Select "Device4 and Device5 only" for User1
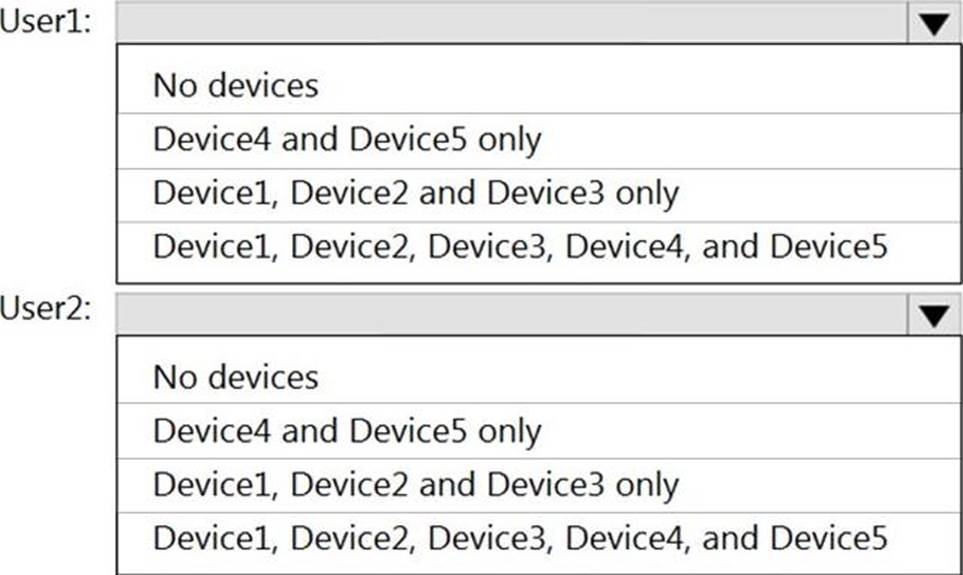This screenshot has width=963, height=575. pyautogui.click(x=347, y=139)
